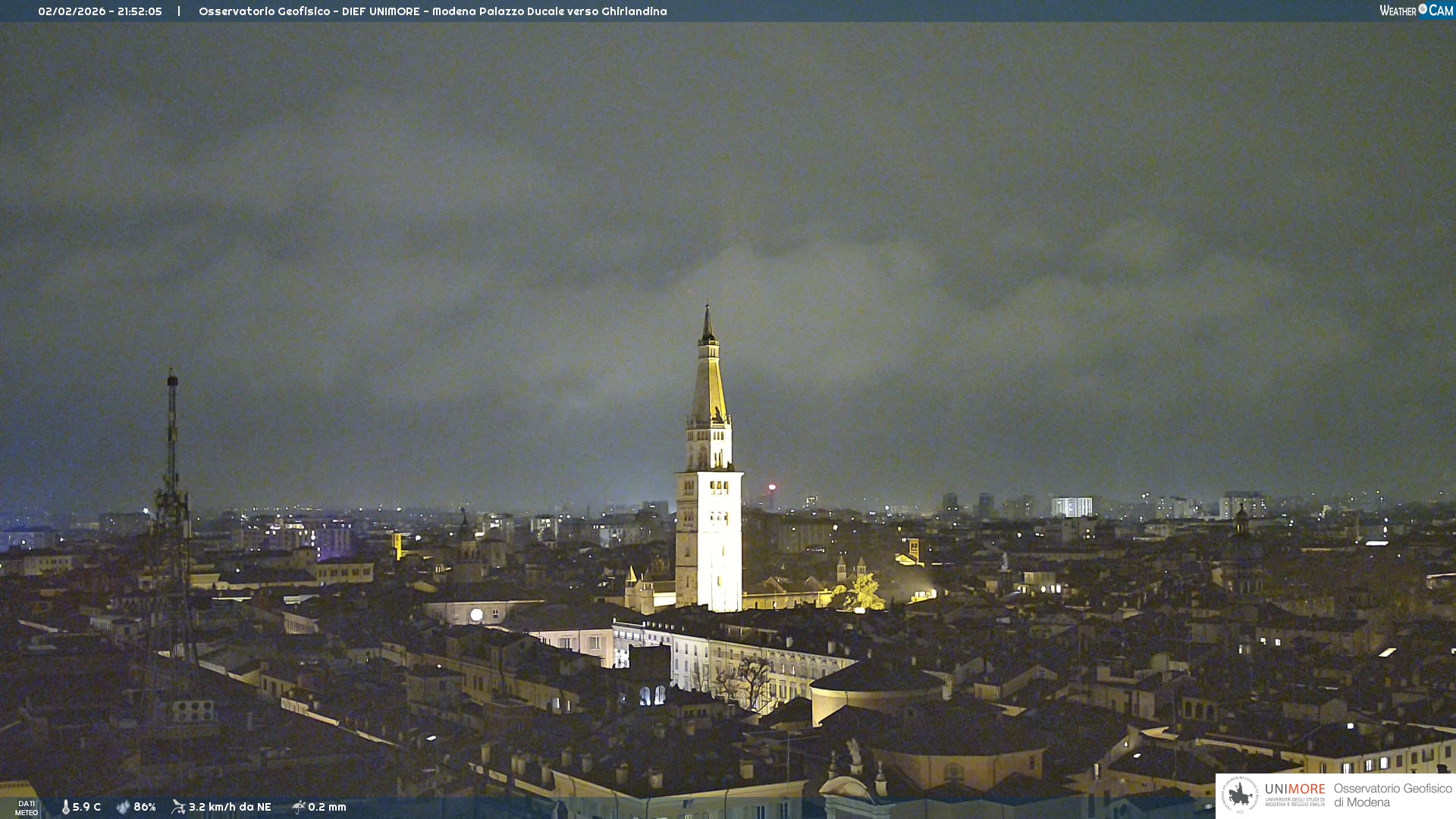Click the thermometer temperature icon
The width and height of the screenshot is (1456, 819).
click(x=65, y=807)
